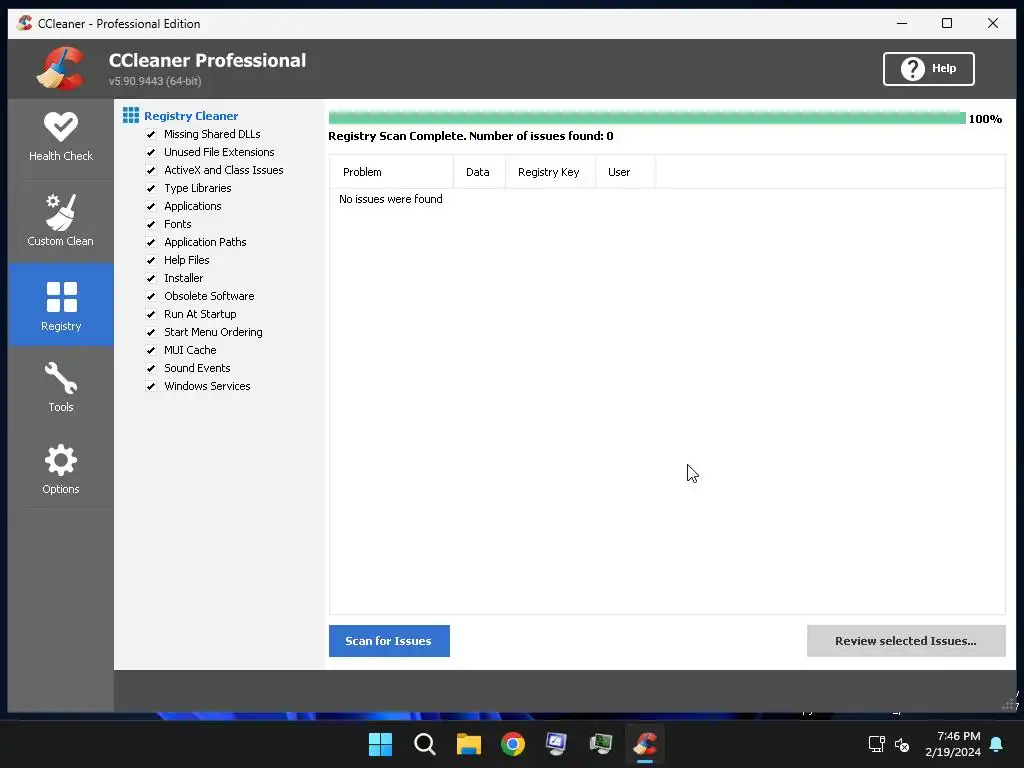Disable Installer registry check
The width and height of the screenshot is (1024, 768).
pyautogui.click(x=151, y=278)
